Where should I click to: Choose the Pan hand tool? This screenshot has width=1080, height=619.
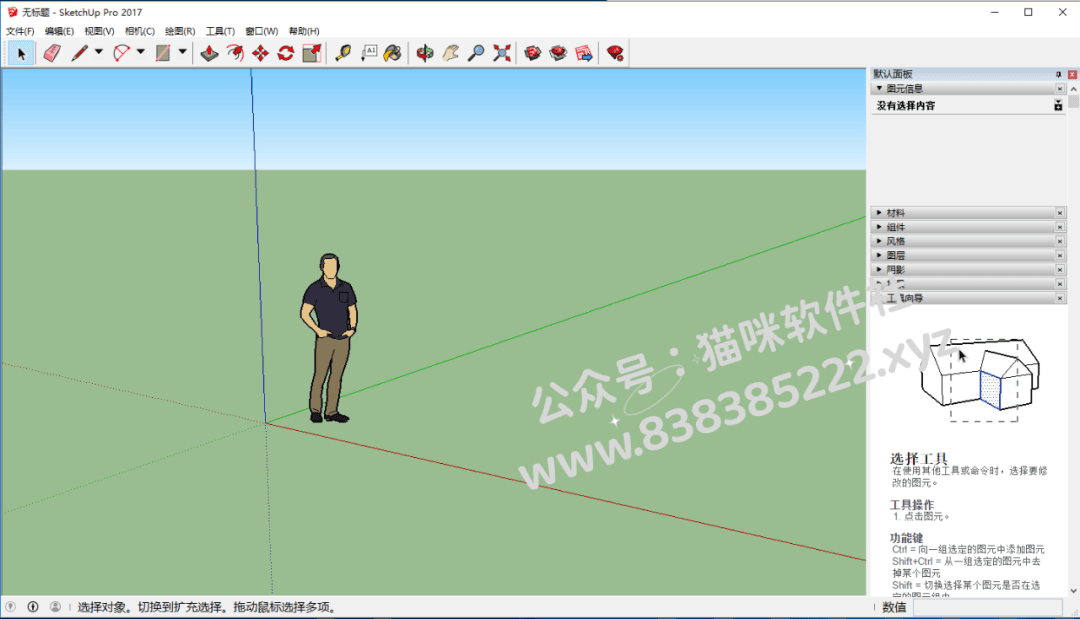point(450,53)
